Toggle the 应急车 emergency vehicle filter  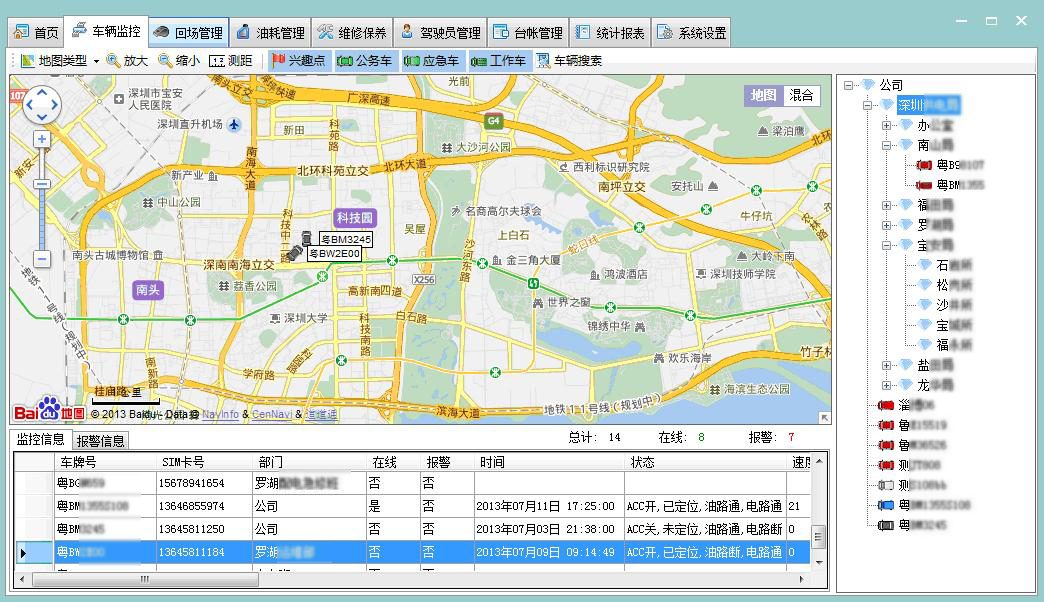(431, 61)
